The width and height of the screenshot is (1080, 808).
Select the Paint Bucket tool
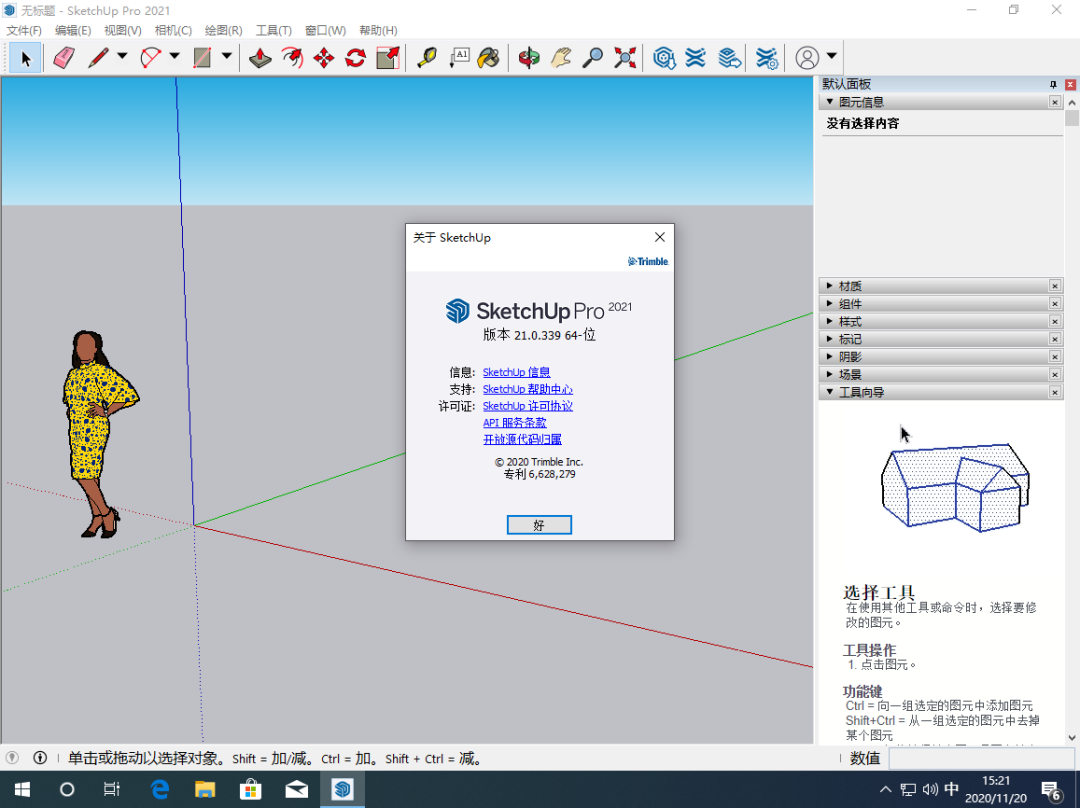point(488,57)
